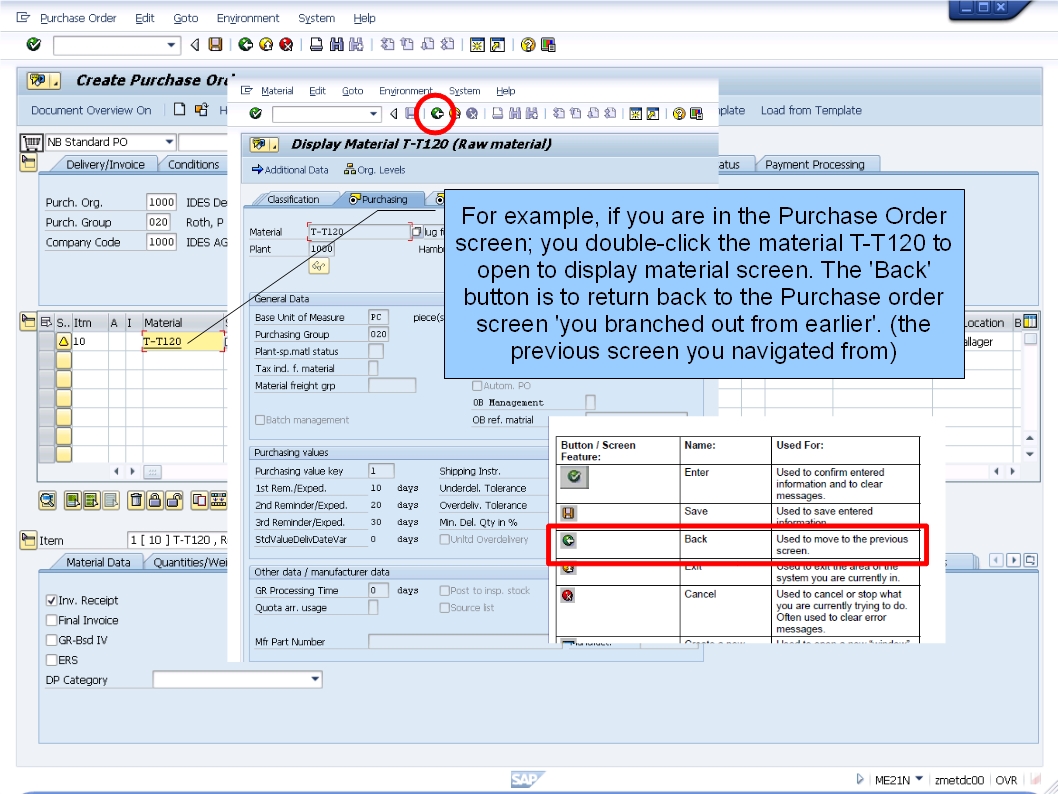Switch to the Purchasing tab
The image size is (1058, 794).
(x=385, y=198)
